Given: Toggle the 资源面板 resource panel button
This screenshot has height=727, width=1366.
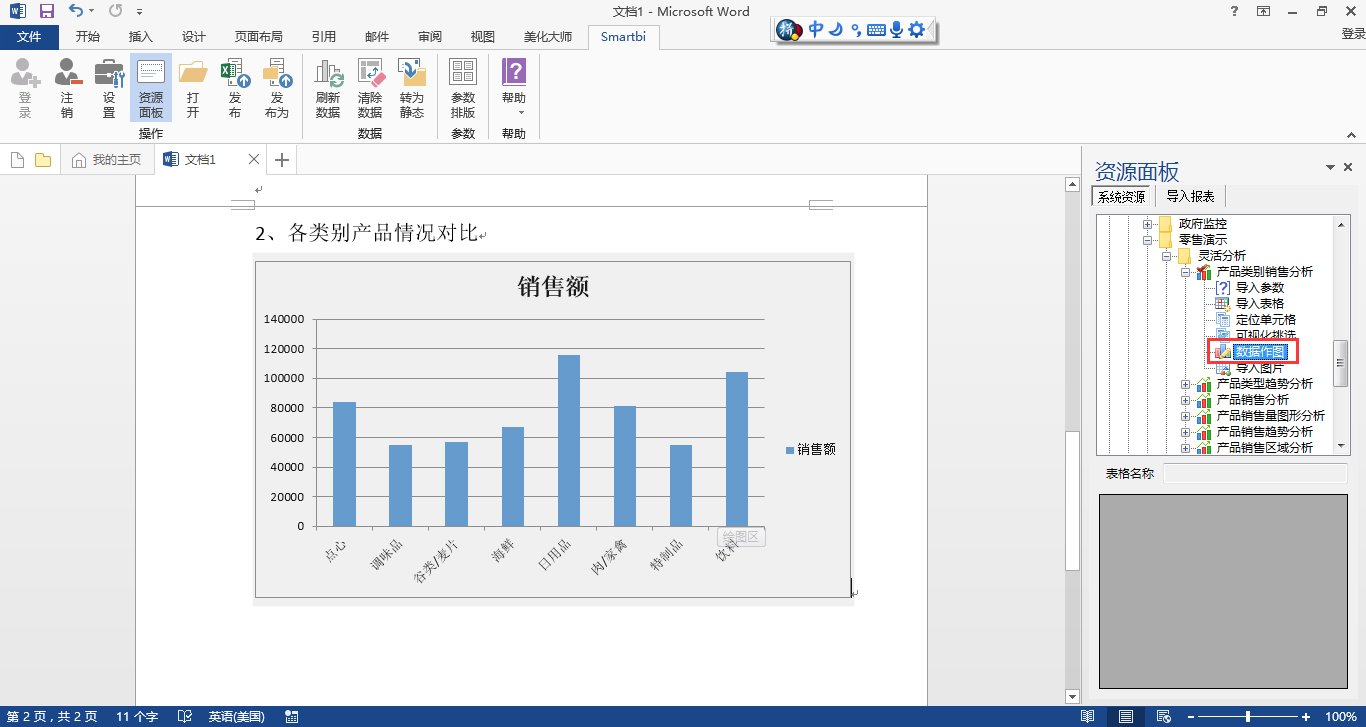Looking at the screenshot, I should point(151,88).
